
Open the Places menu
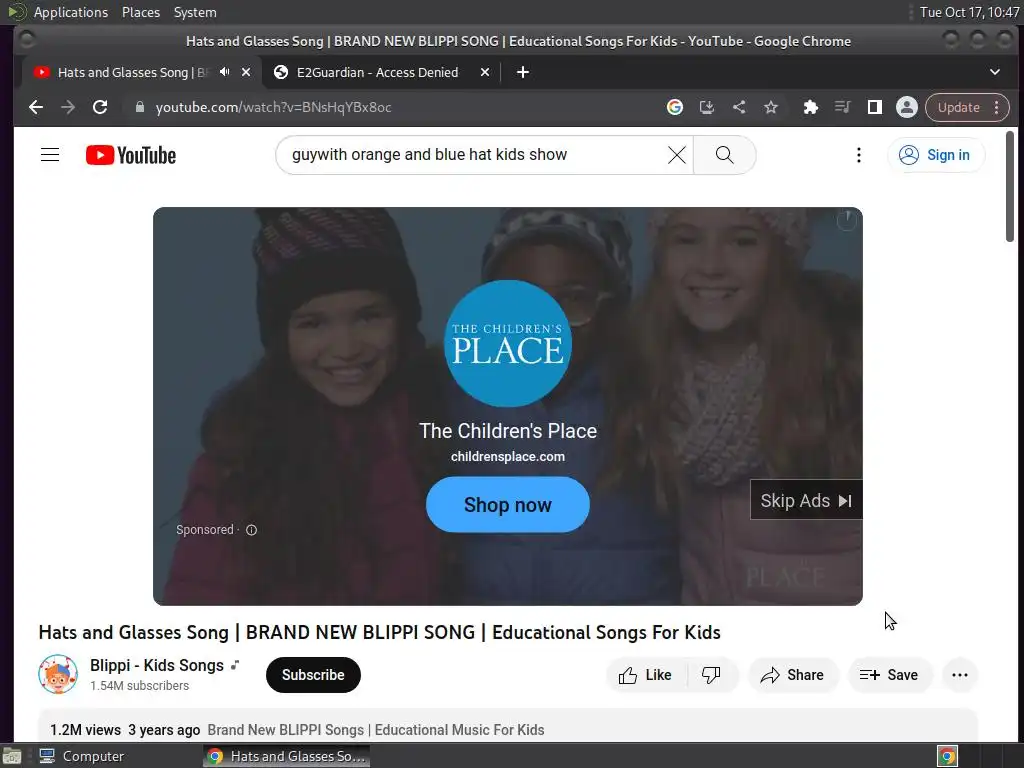[x=140, y=12]
